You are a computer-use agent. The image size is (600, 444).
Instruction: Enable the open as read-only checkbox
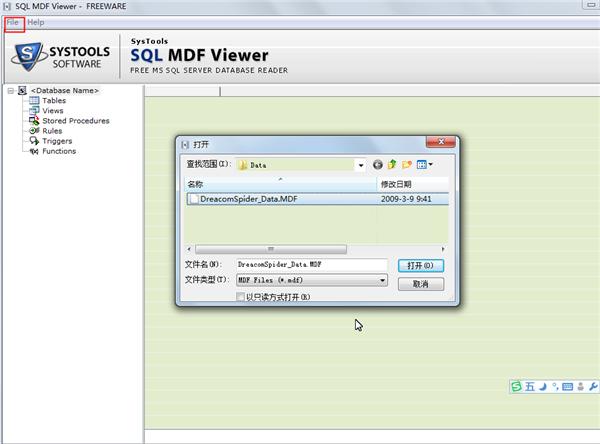(x=240, y=297)
